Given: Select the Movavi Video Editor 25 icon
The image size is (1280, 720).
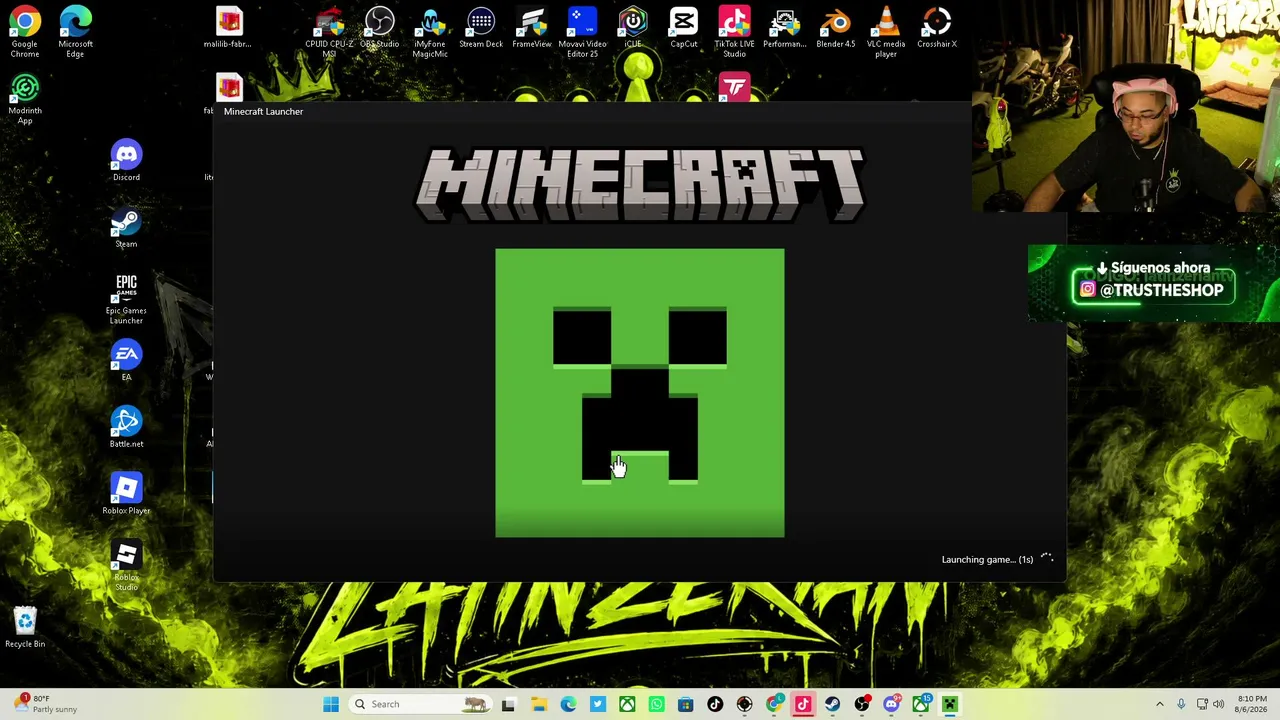Looking at the screenshot, I should pyautogui.click(x=582, y=32).
